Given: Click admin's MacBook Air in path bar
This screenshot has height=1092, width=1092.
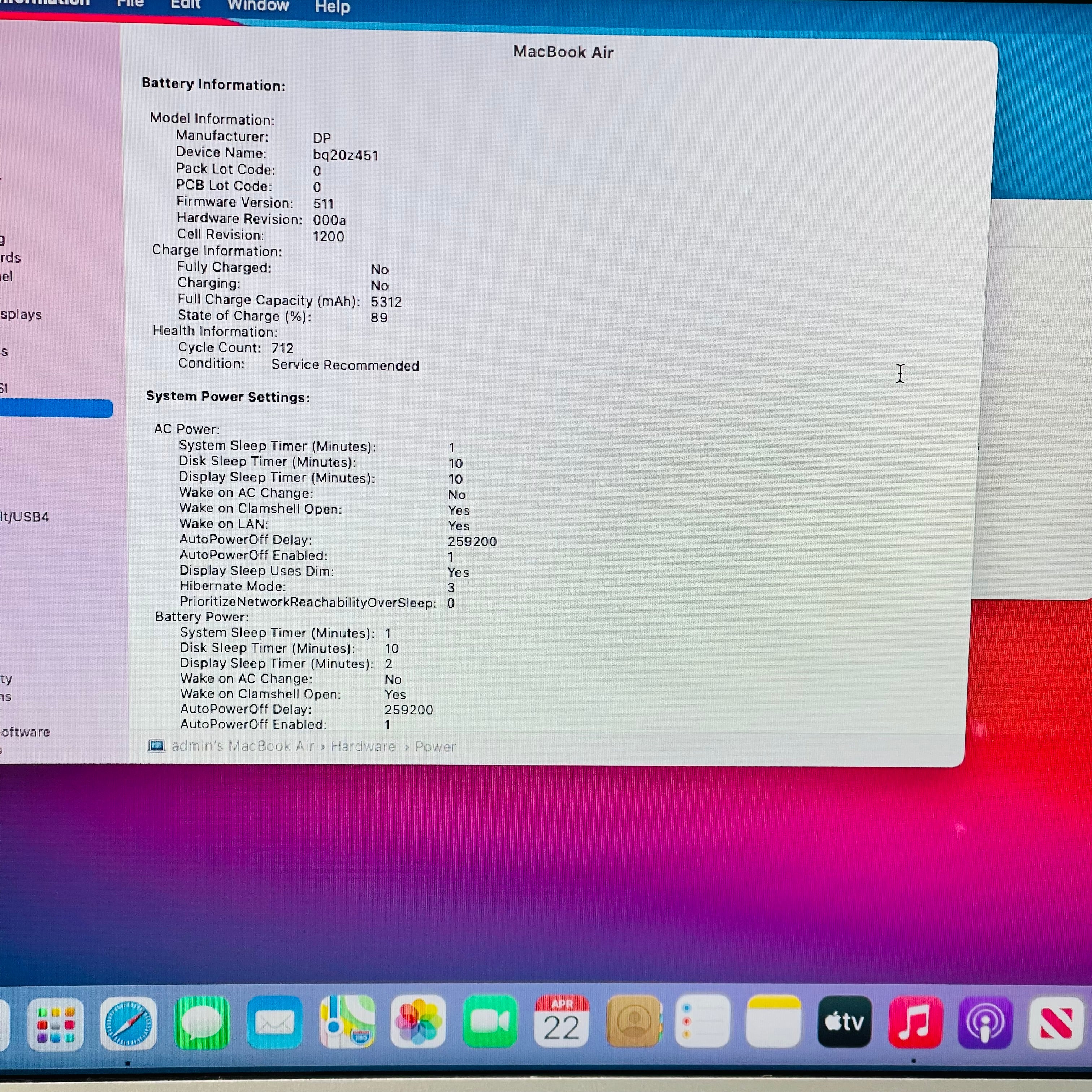Looking at the screenshot, I should pos(242,746).
